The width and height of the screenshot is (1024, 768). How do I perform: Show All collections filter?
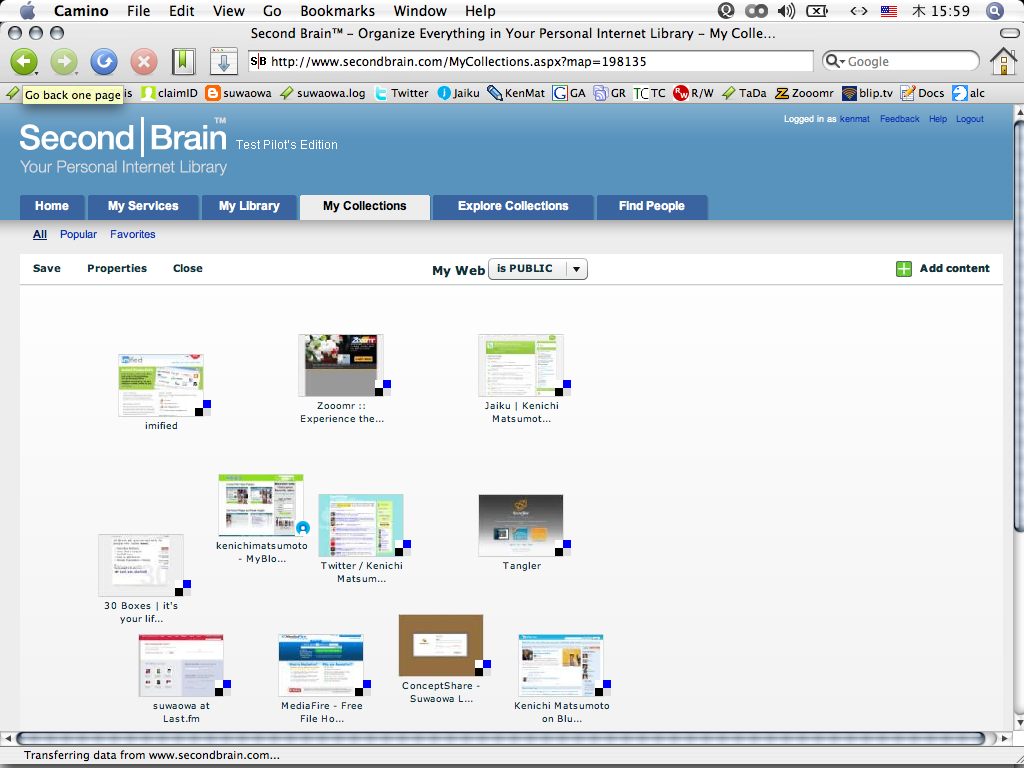click(40, 234)
